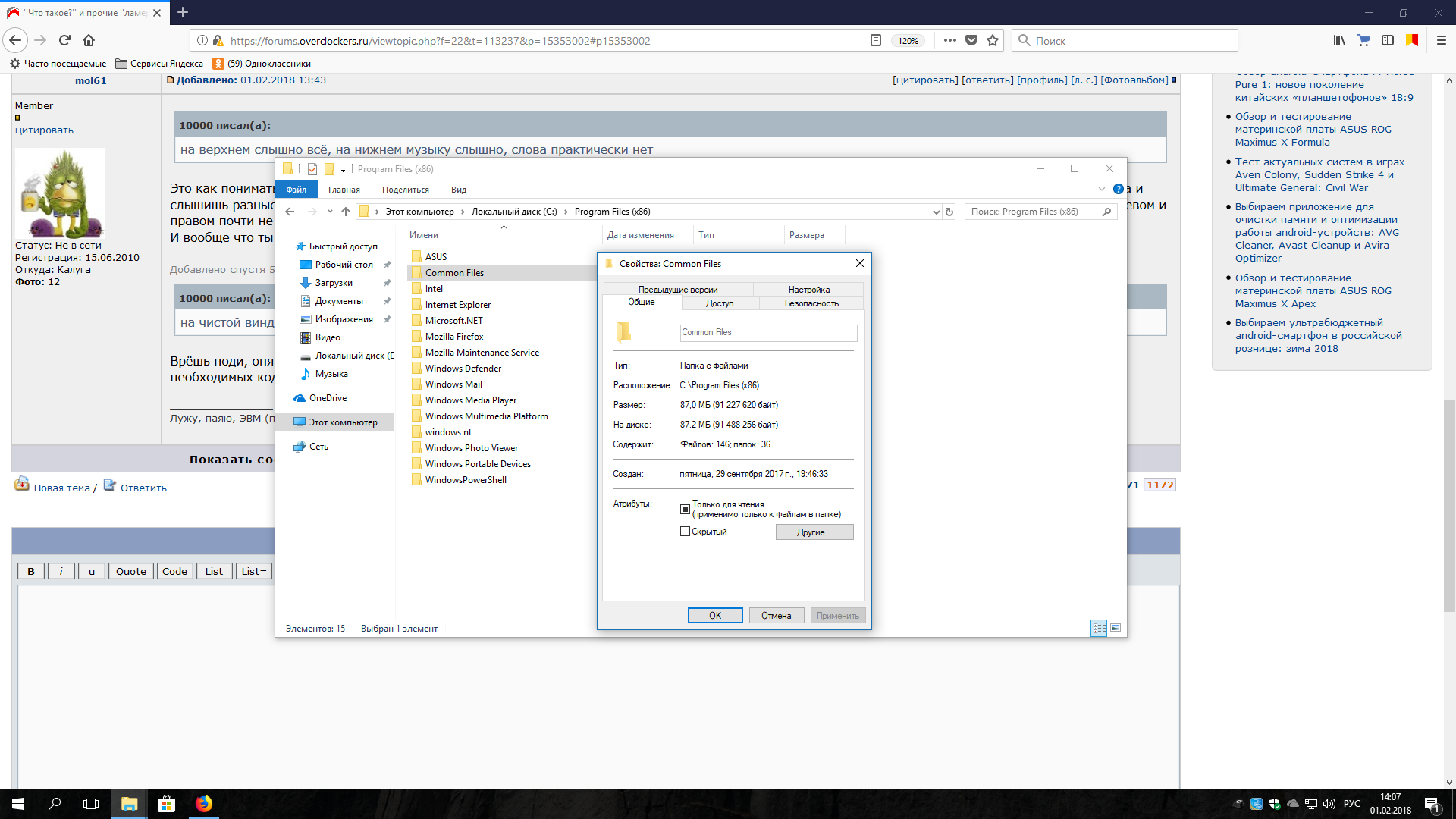Image resolution: width=1456 pixels, height=819 pixels.
Task: Select the Windows Defender folder
Action: click(463, 369)
